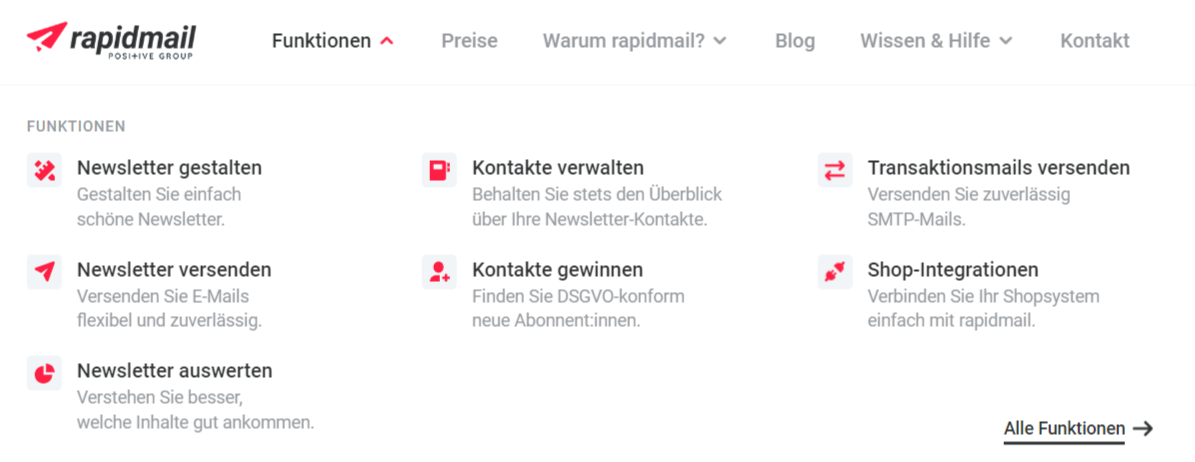
Task: Collapse the Funktionen menu chevron
Action: (x=387, y=41)
